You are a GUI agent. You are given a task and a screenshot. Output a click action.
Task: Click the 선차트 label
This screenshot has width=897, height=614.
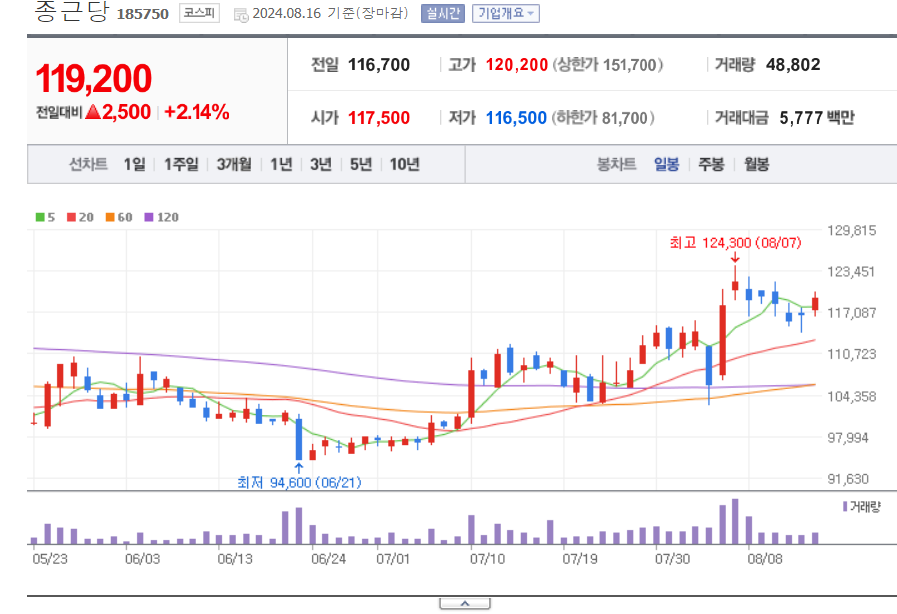[88, 165]
